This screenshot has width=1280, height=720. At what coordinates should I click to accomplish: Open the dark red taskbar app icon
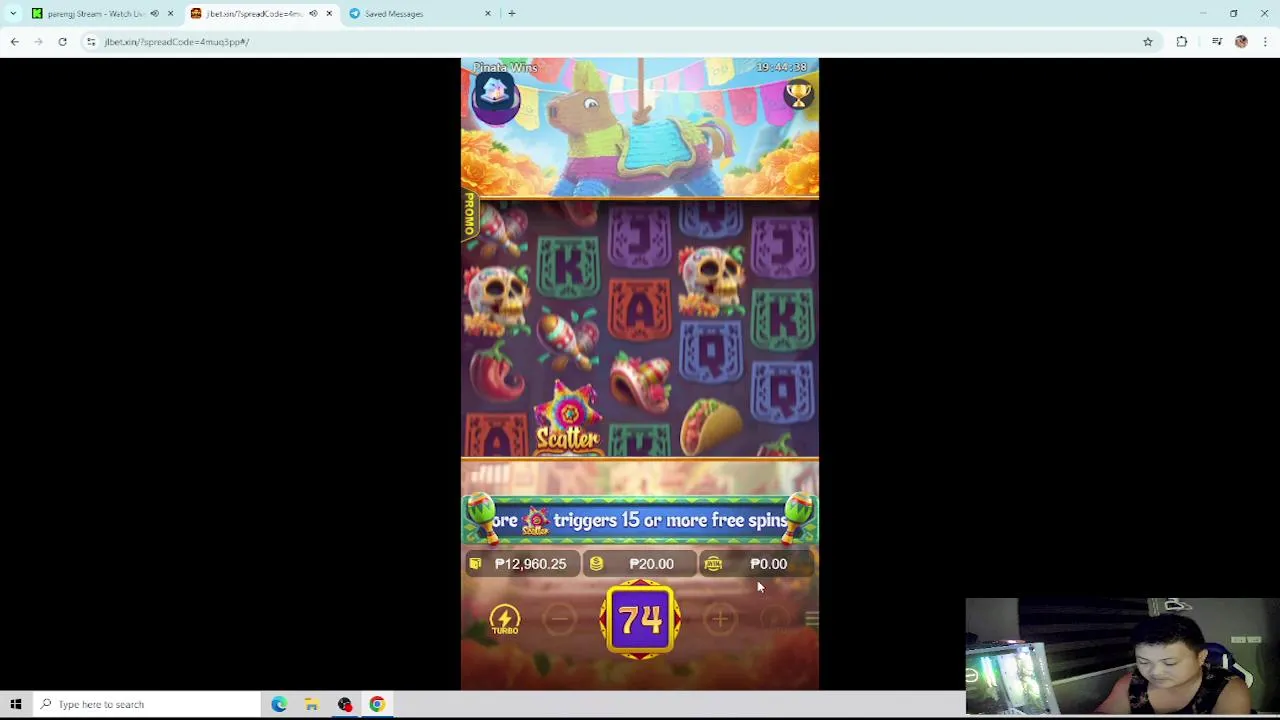coord(345,704)
